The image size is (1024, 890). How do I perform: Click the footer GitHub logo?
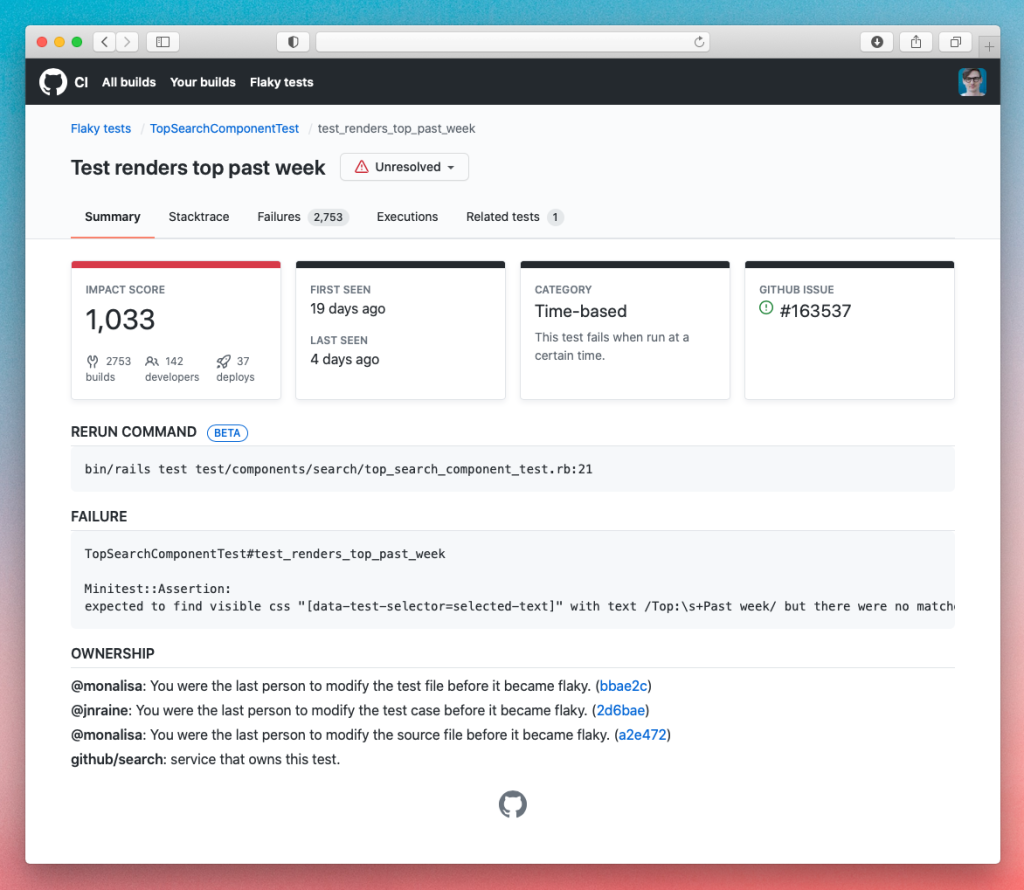pos(512,805)
